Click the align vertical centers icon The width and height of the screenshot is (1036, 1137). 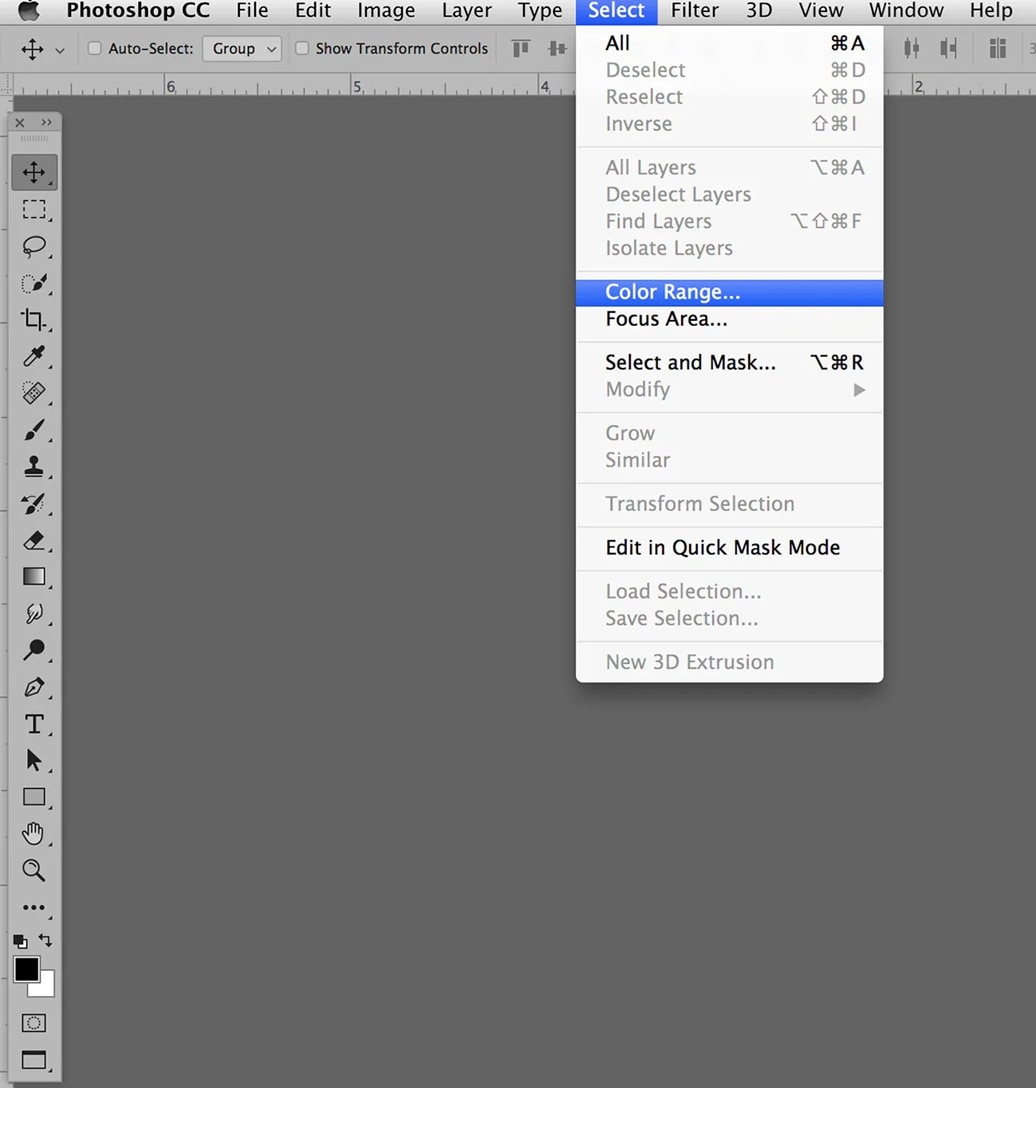(x=557, y=49)
